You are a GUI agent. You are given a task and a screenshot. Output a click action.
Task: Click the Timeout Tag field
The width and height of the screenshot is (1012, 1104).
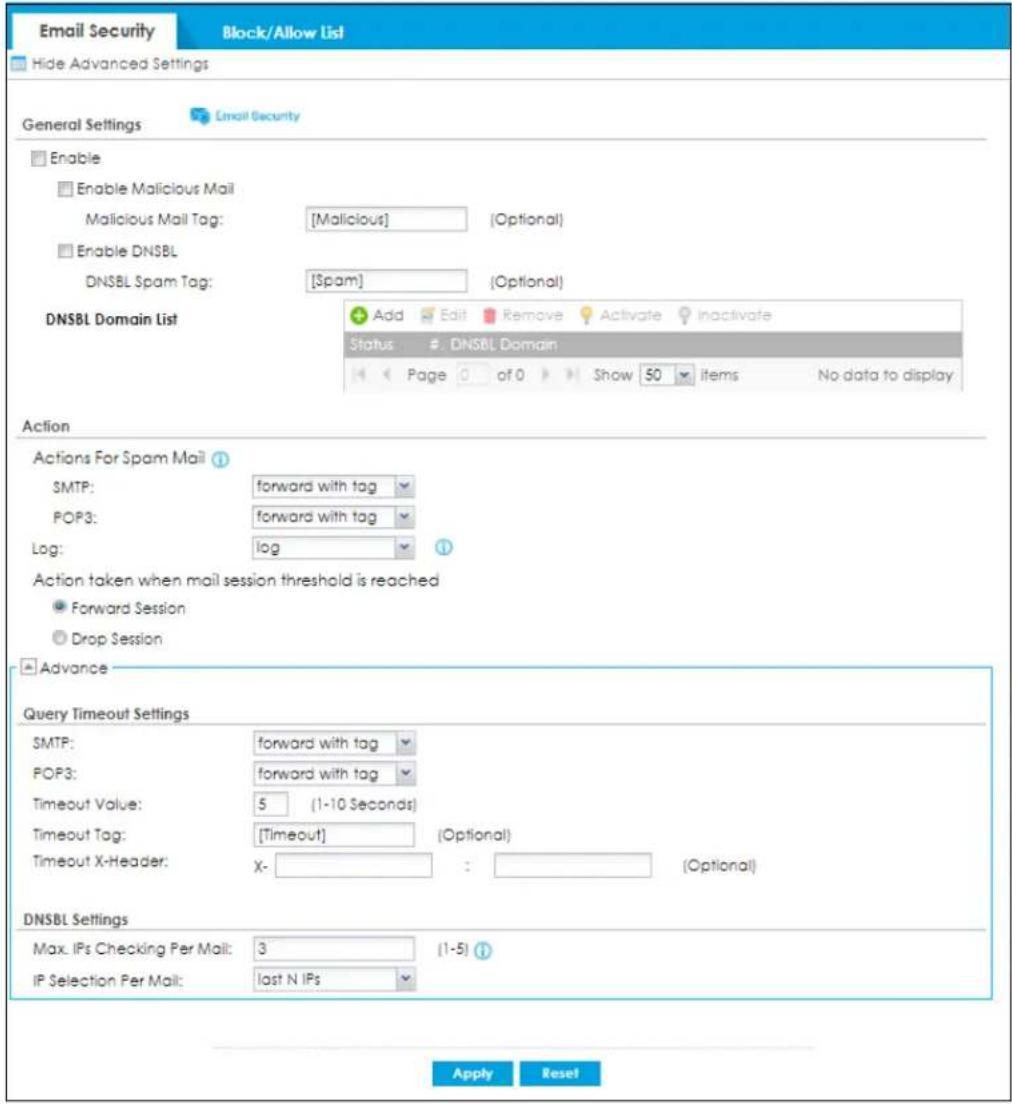point(334,834)
